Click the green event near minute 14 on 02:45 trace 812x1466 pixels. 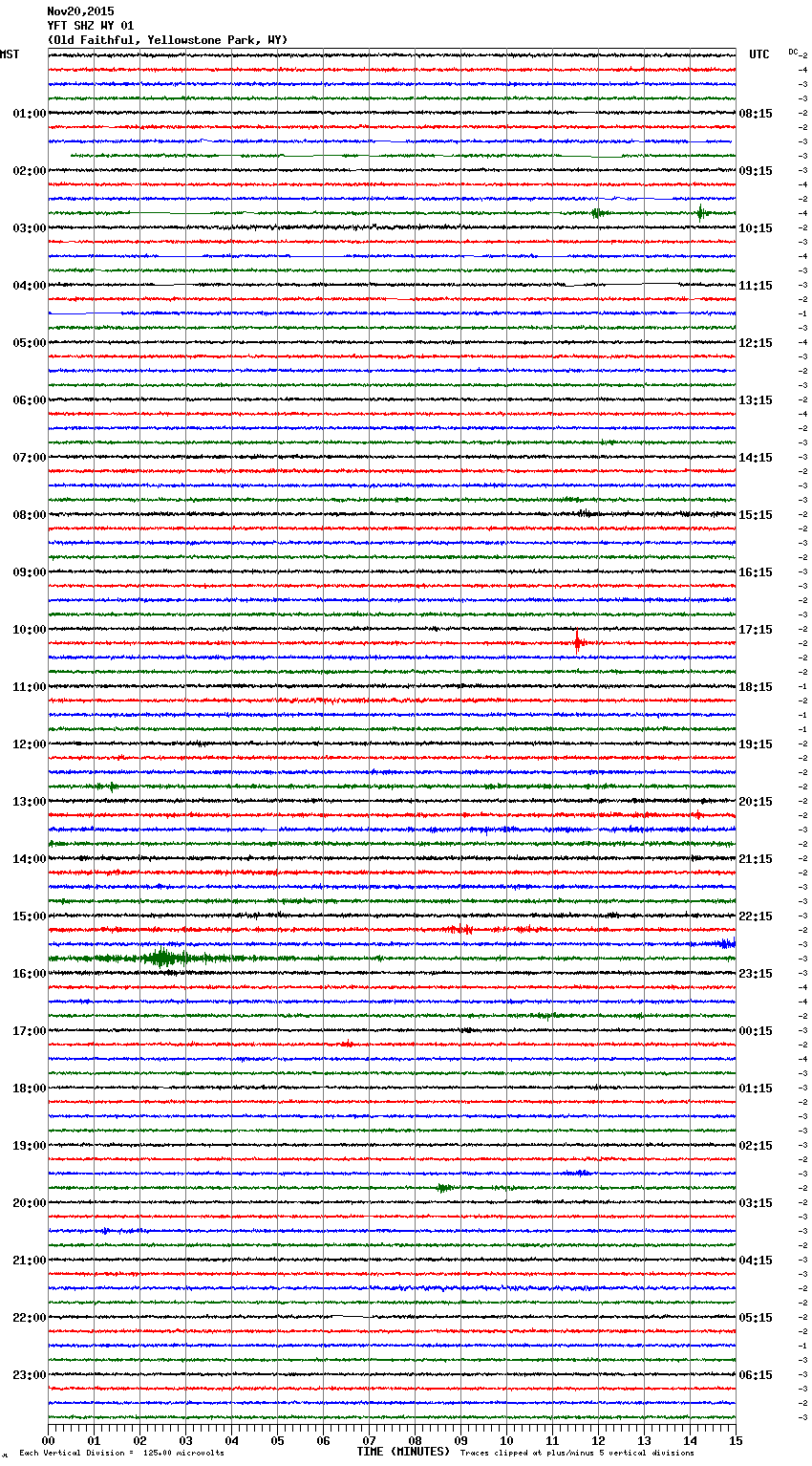701,213
